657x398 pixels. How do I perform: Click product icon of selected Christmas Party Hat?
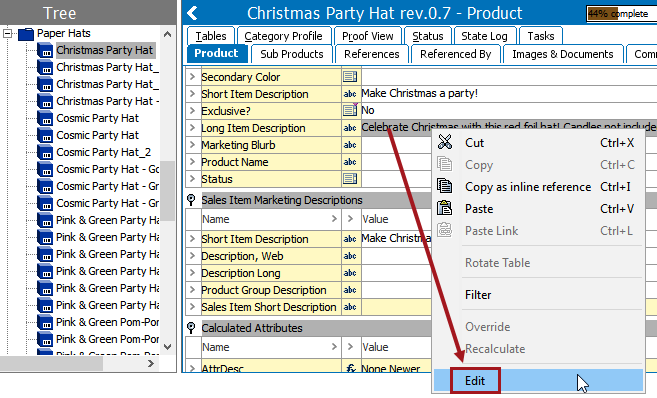click(45, 50)
